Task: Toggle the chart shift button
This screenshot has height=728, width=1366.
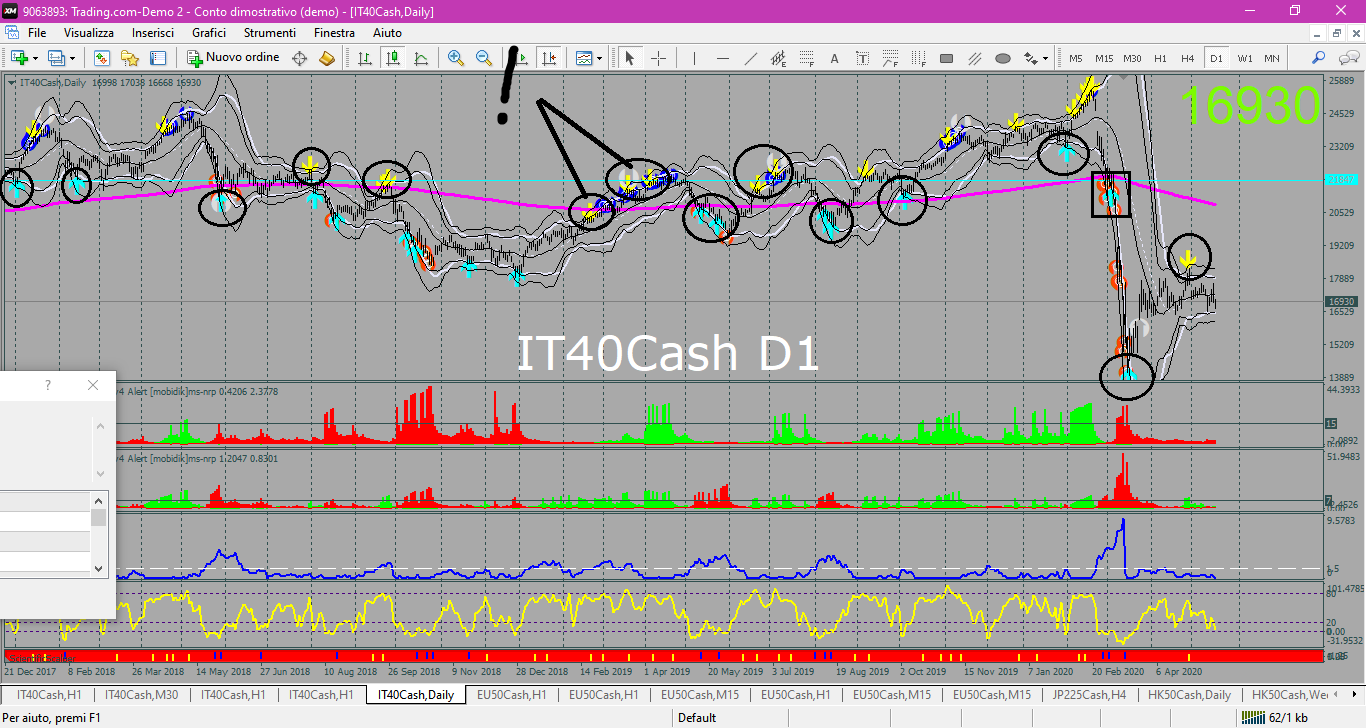Action: point(548,58)
